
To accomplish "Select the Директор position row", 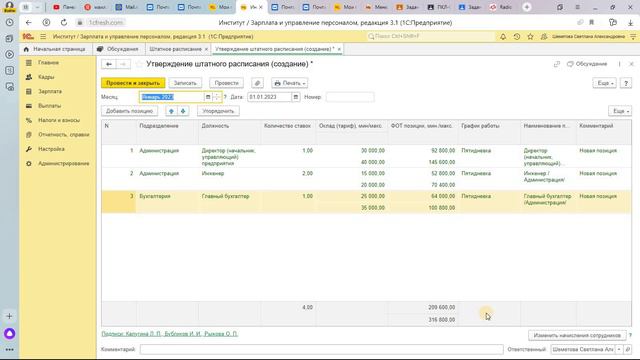I will coord(366,156).
